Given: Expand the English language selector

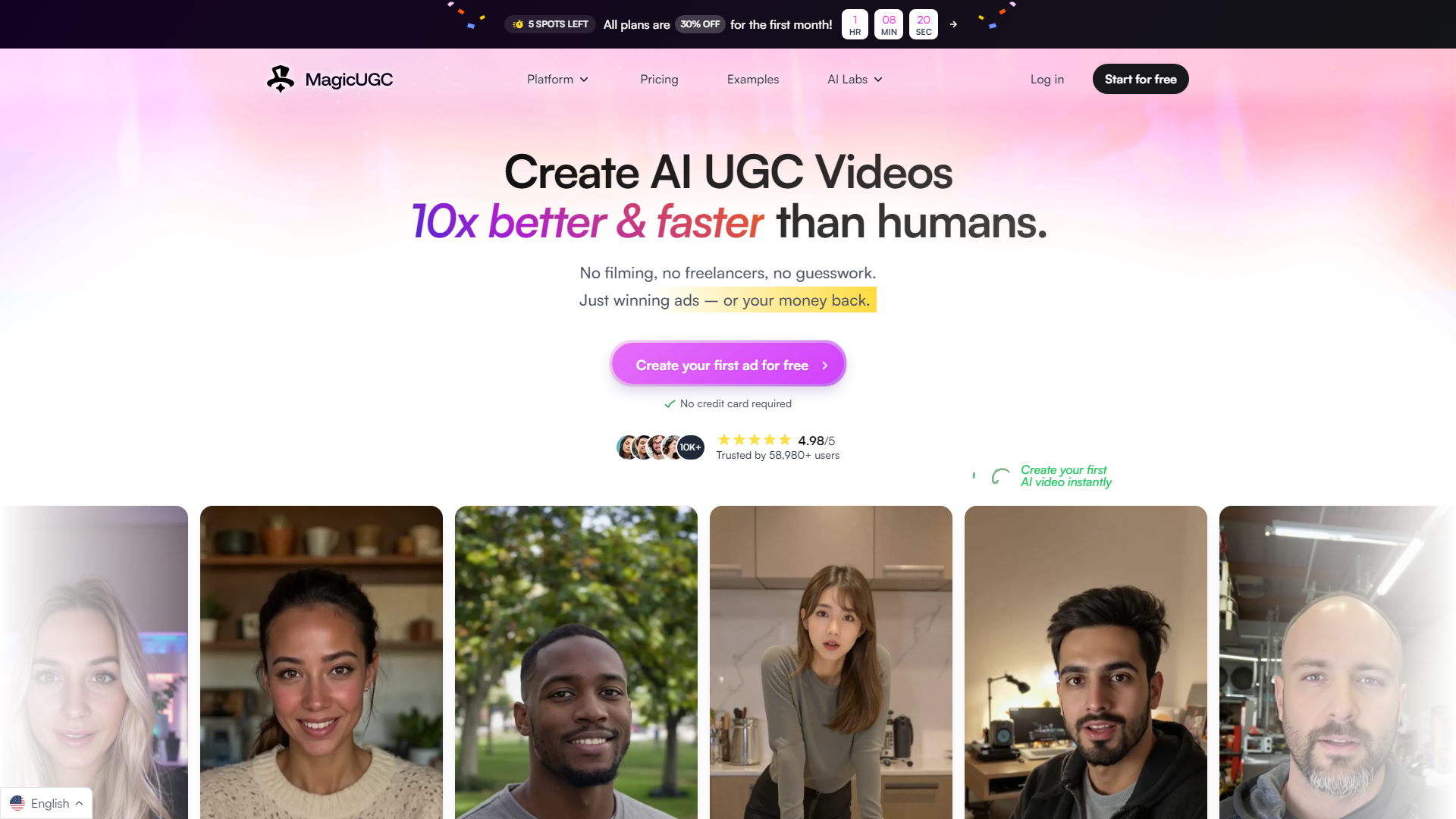Looking at the screenshot, I should (47, 803).
